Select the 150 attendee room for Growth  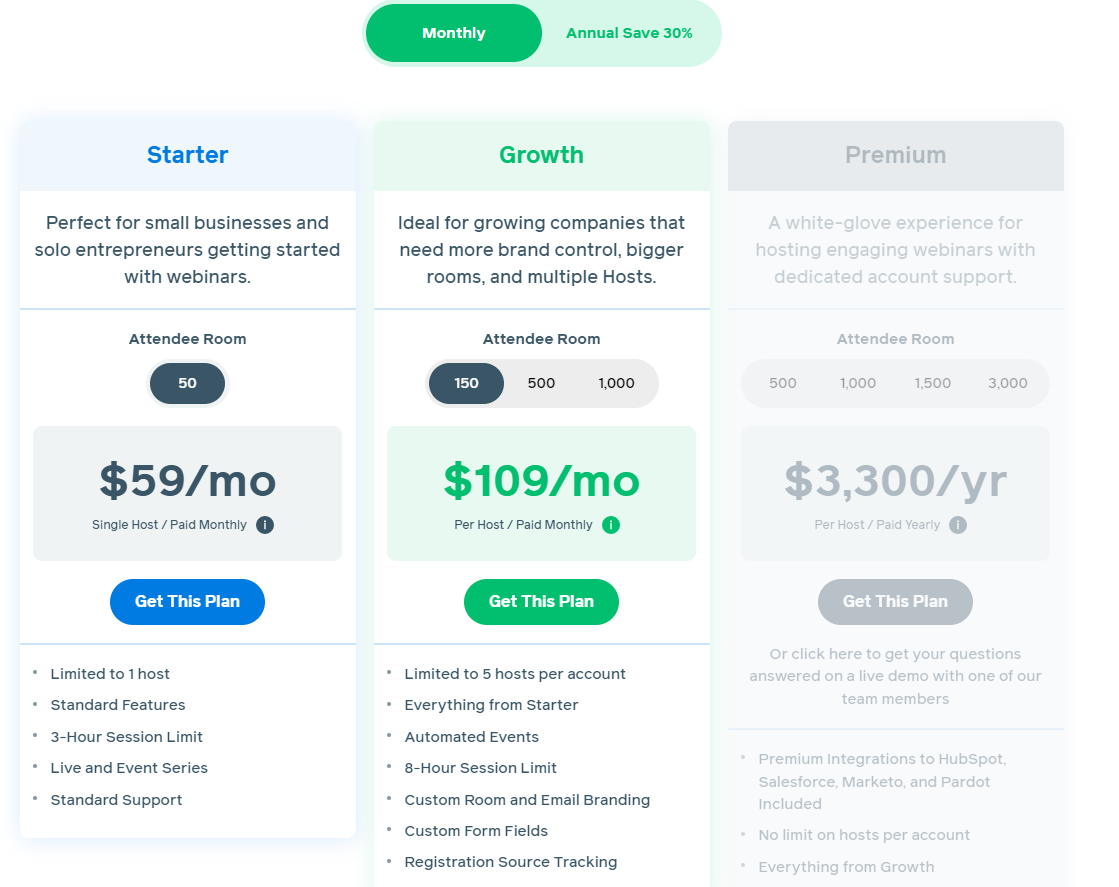467,383
